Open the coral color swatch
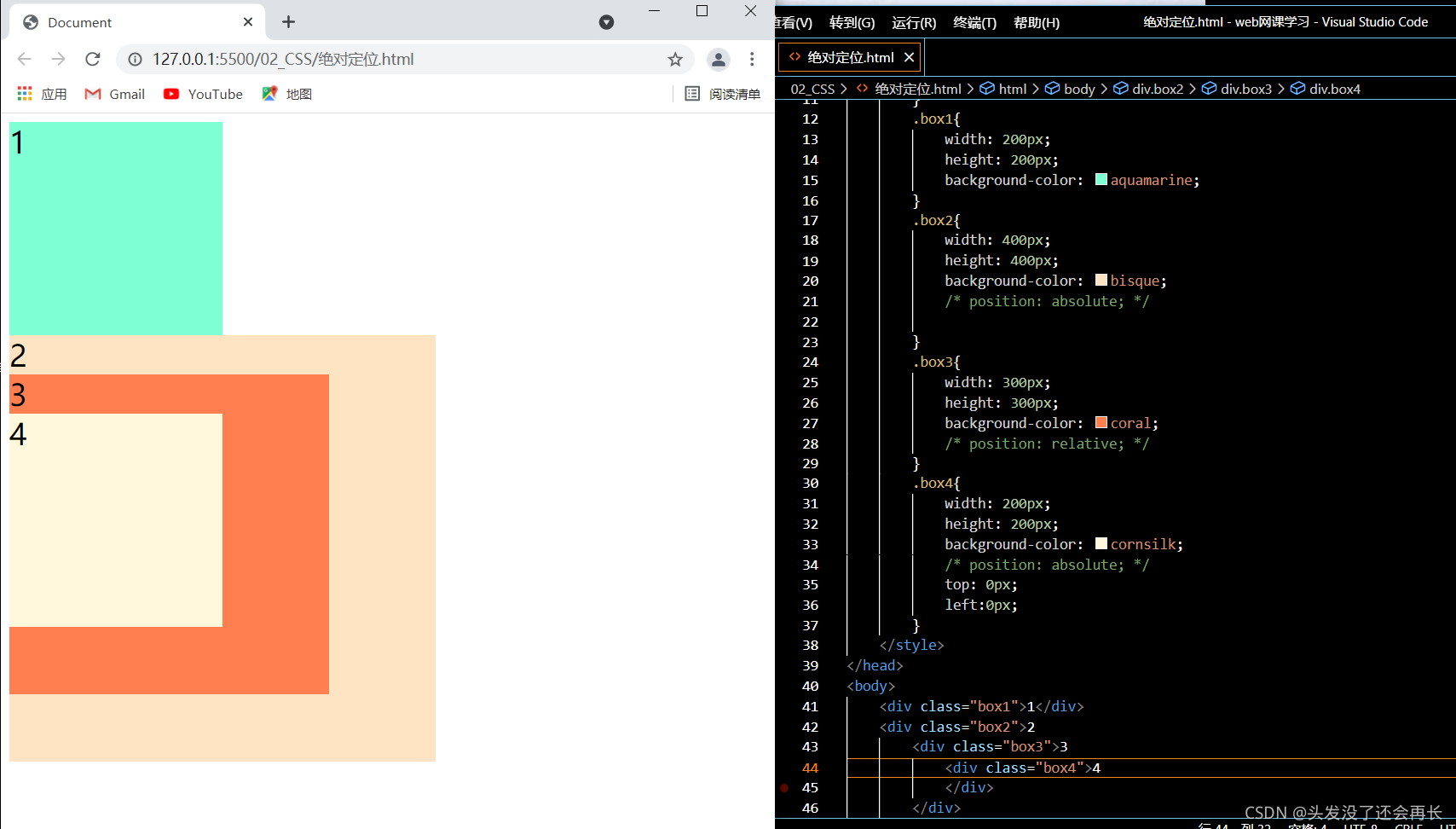The image size is (1456, 829). pyautogui.click(x=1101, y=422)
